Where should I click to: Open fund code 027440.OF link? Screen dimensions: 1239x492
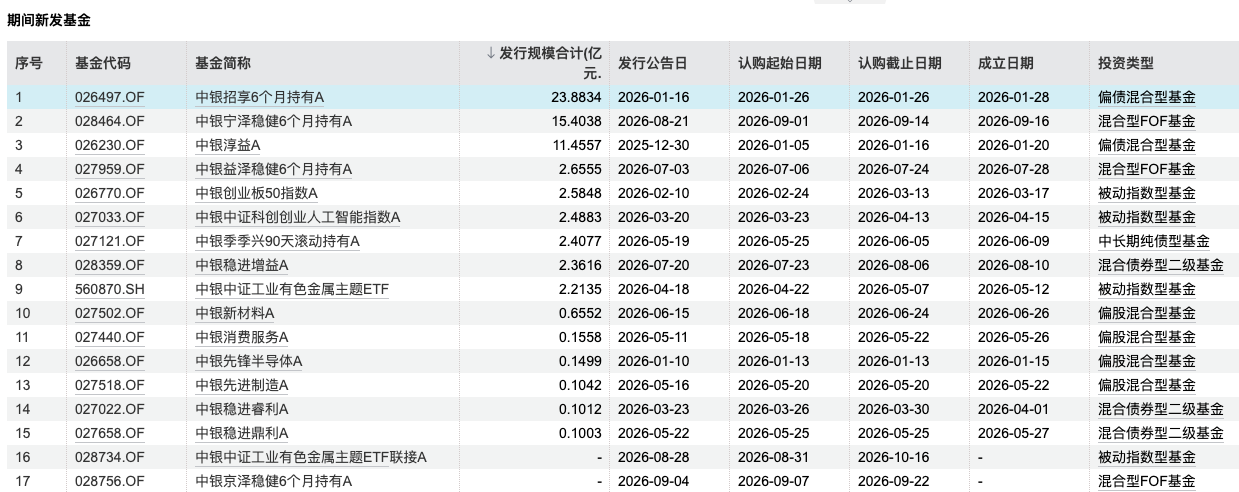tap(109, 337)
